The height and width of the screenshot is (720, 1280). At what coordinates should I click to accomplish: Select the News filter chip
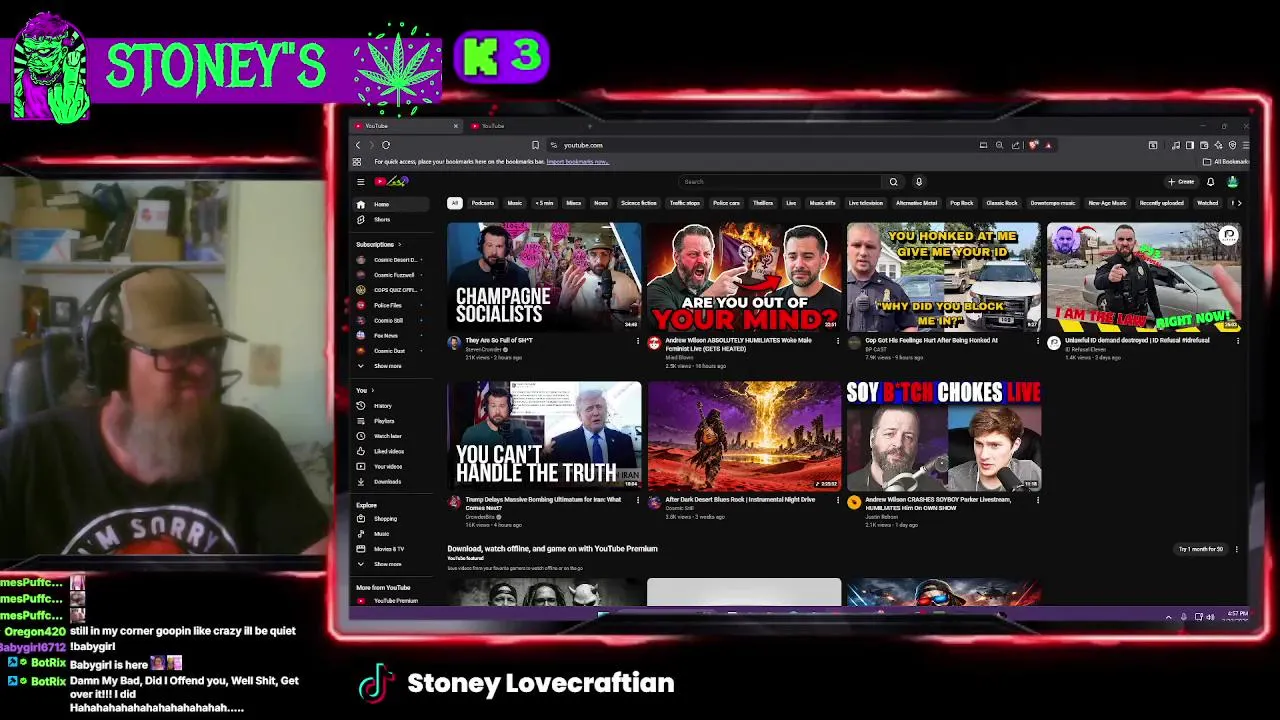tap(601, 203)
